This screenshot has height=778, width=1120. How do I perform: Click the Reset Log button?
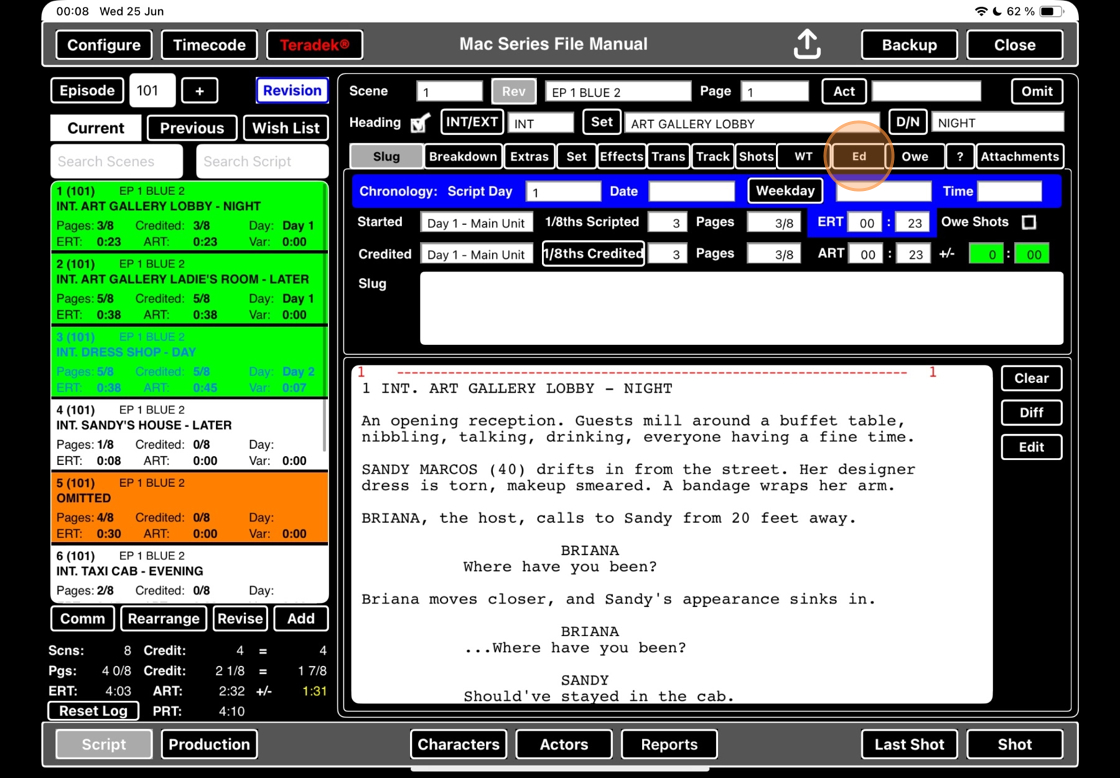93,711
